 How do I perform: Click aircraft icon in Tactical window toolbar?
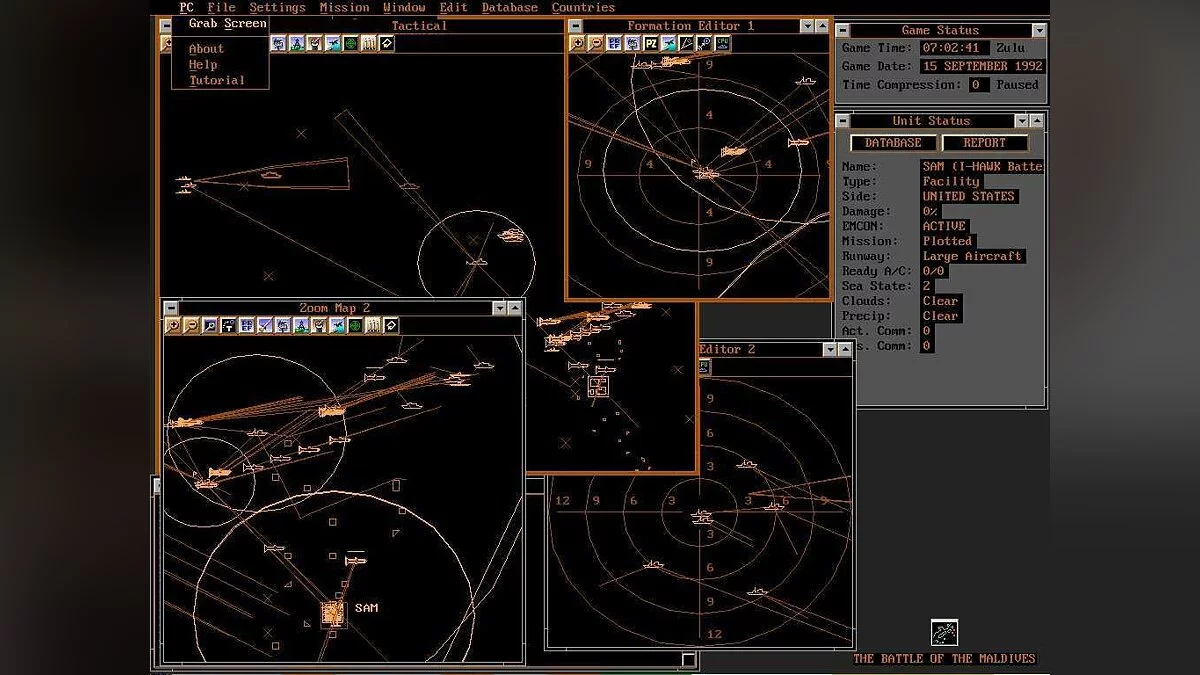333,43
